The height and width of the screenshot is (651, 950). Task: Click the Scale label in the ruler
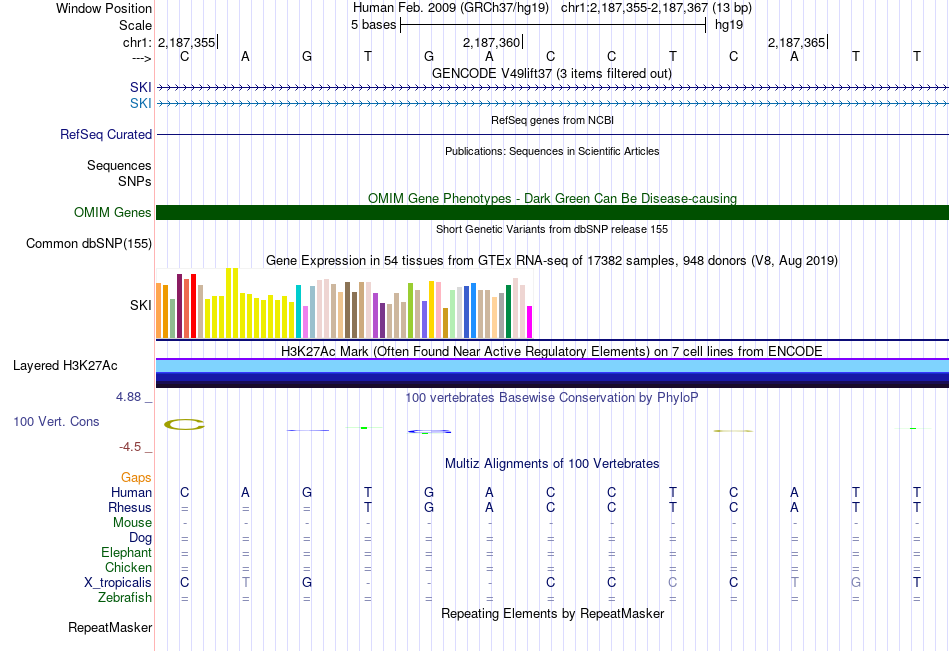135,25
